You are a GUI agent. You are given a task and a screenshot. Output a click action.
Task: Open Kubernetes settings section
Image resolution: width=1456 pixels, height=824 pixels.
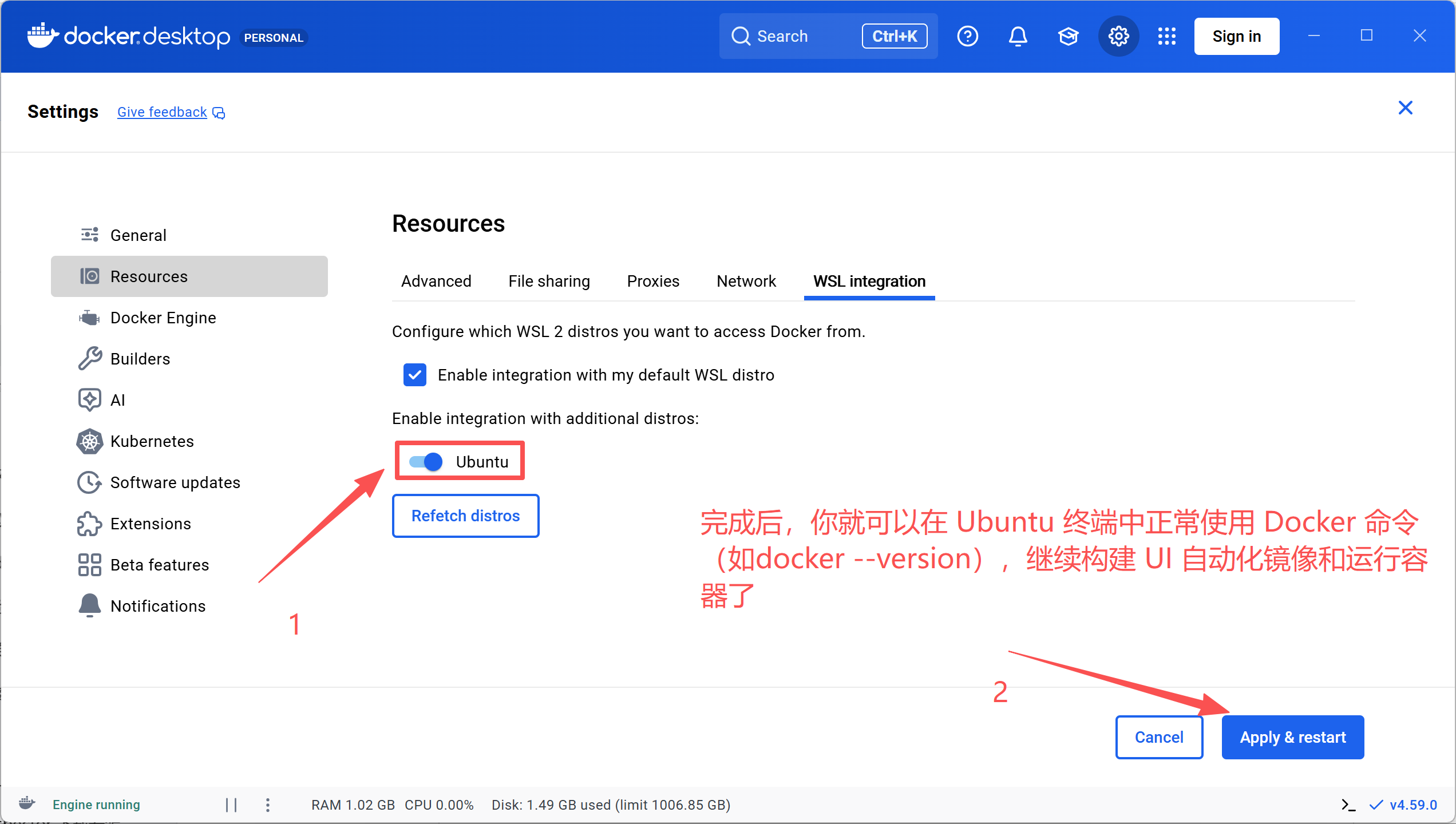click(x=152, y=441)
